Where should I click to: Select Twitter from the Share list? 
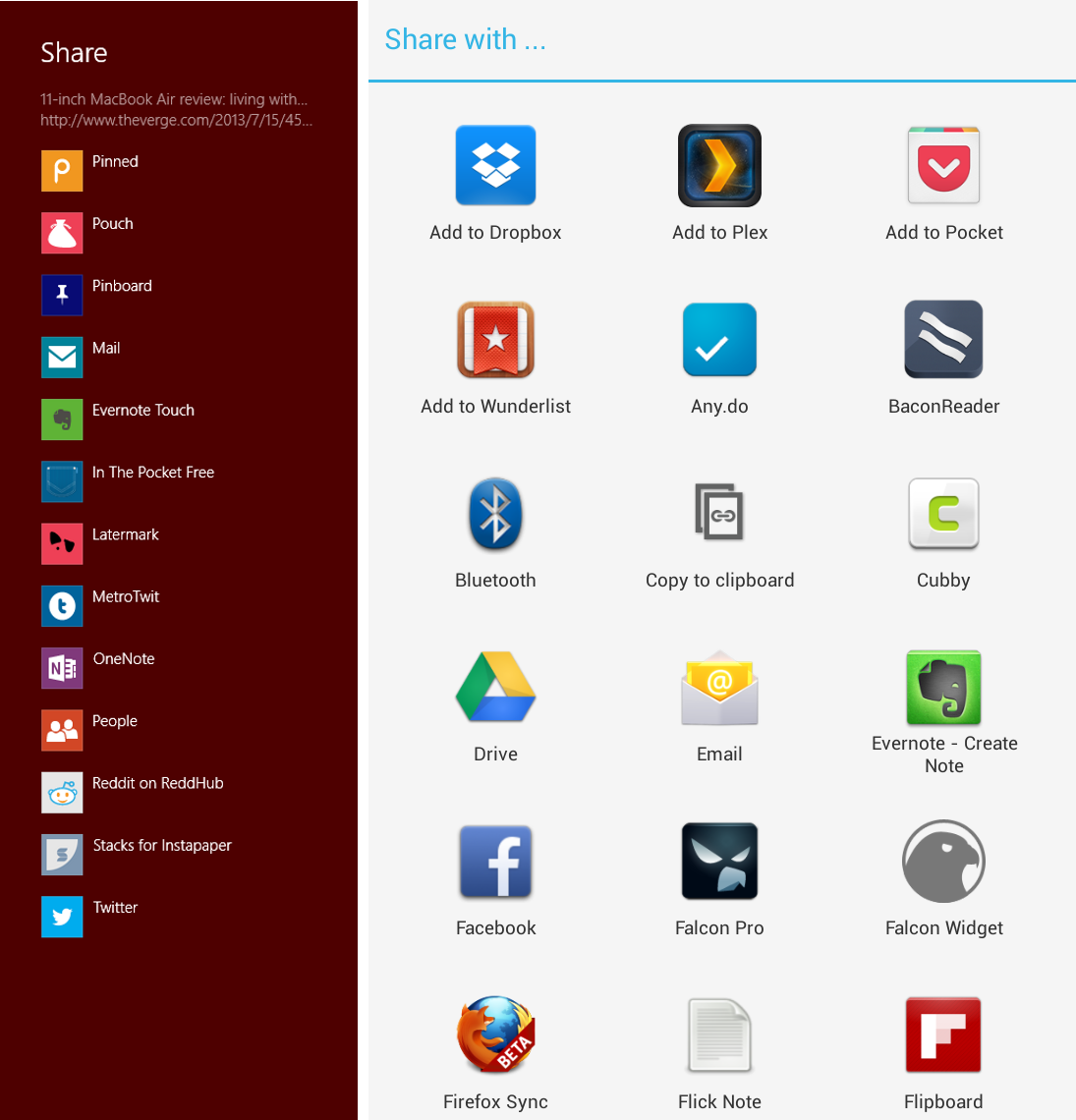(x=115, y=908)
